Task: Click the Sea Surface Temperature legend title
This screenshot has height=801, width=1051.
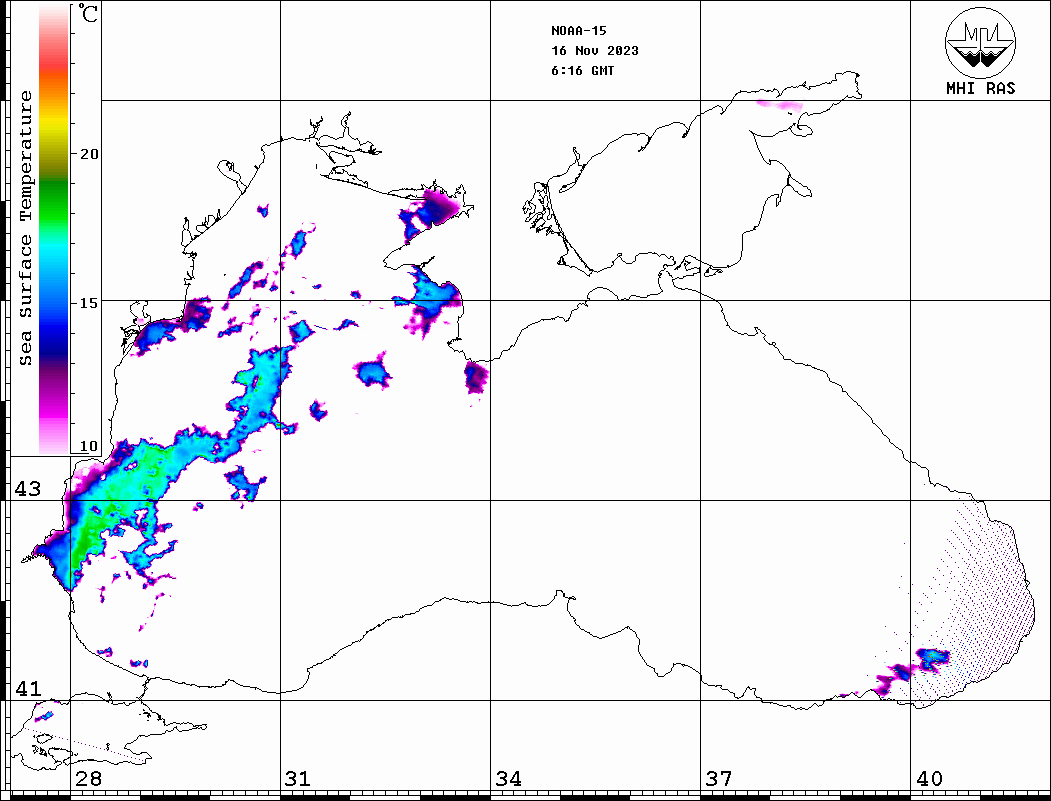Action: [x=25, y=229]
